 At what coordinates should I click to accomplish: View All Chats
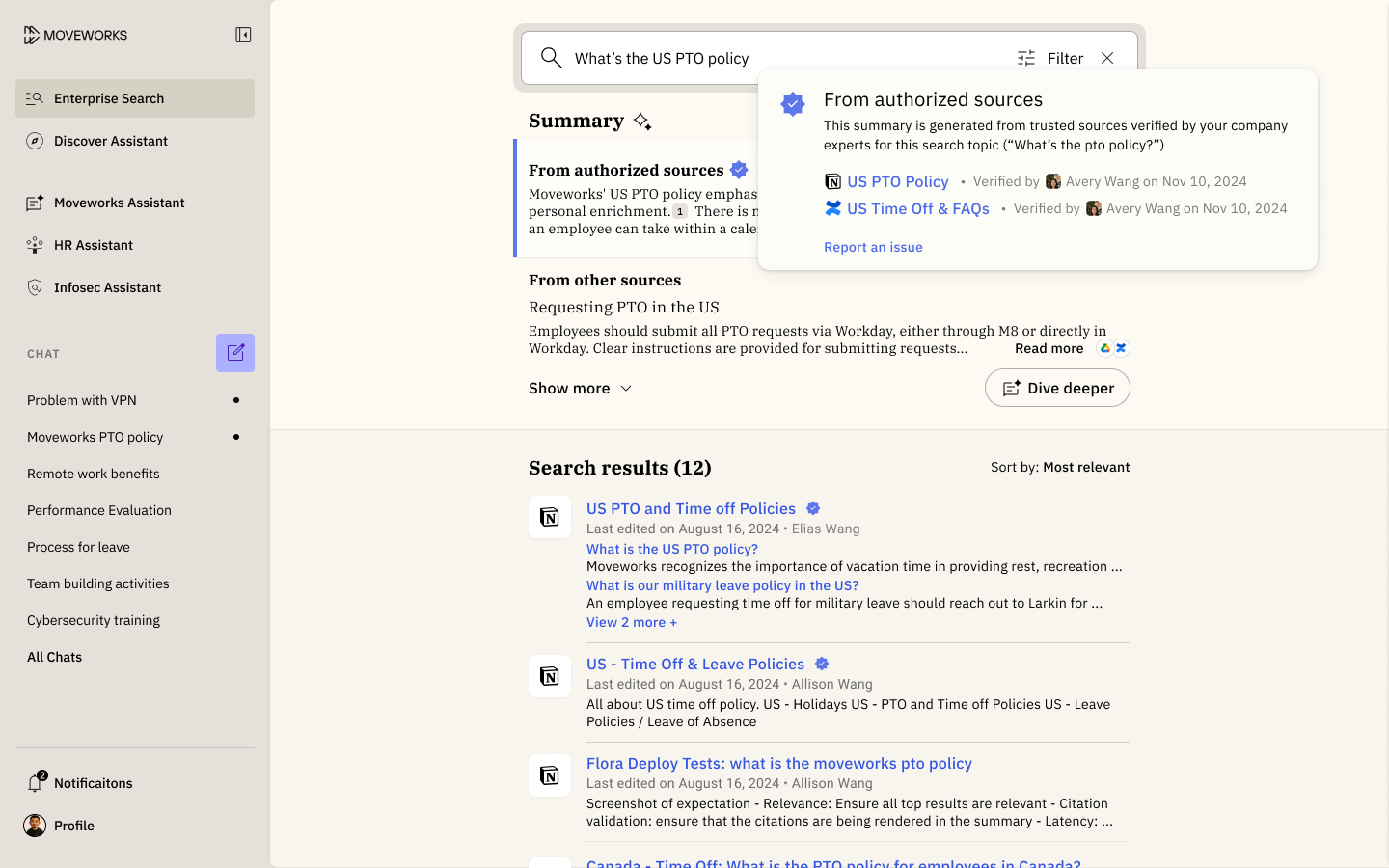pyautogui.click(x=55, y=657)
